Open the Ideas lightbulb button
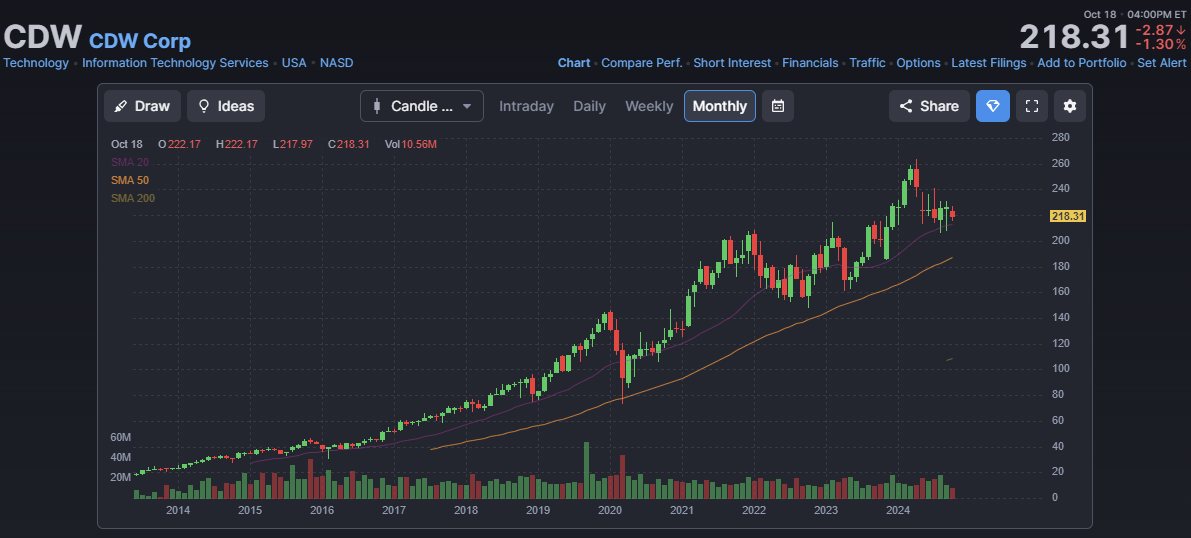The width and height of the screenshot is (1191, 538). [226, 106]
